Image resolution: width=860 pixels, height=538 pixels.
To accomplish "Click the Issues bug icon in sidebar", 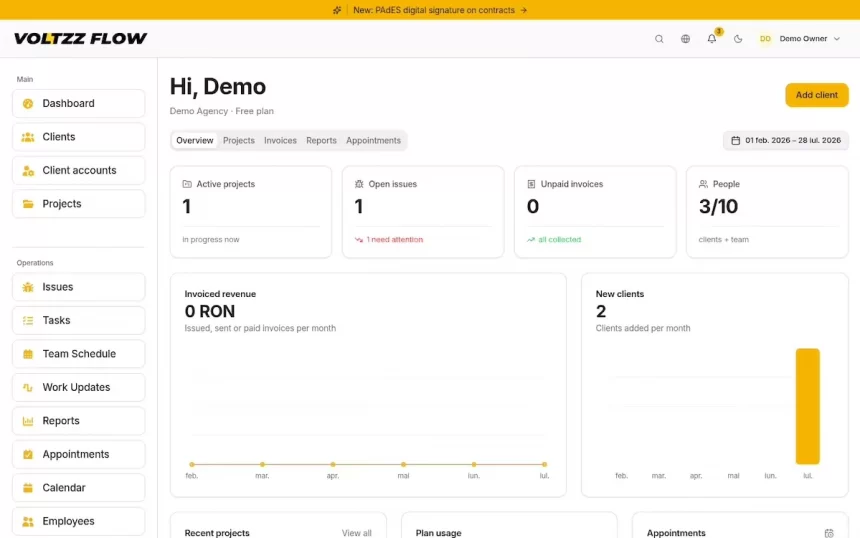I will tap(28, 287).
